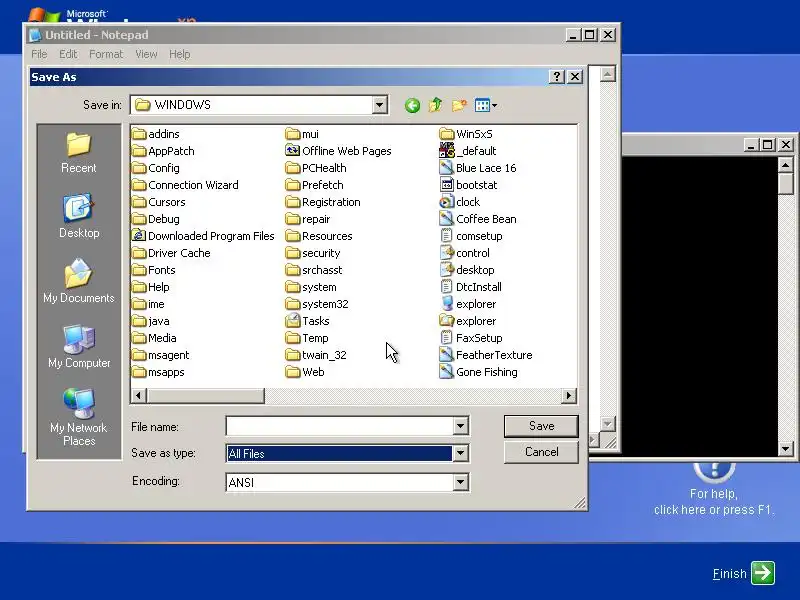Select the desktop settings file
The width and height of the screenshot is (800, 600).
467,270
